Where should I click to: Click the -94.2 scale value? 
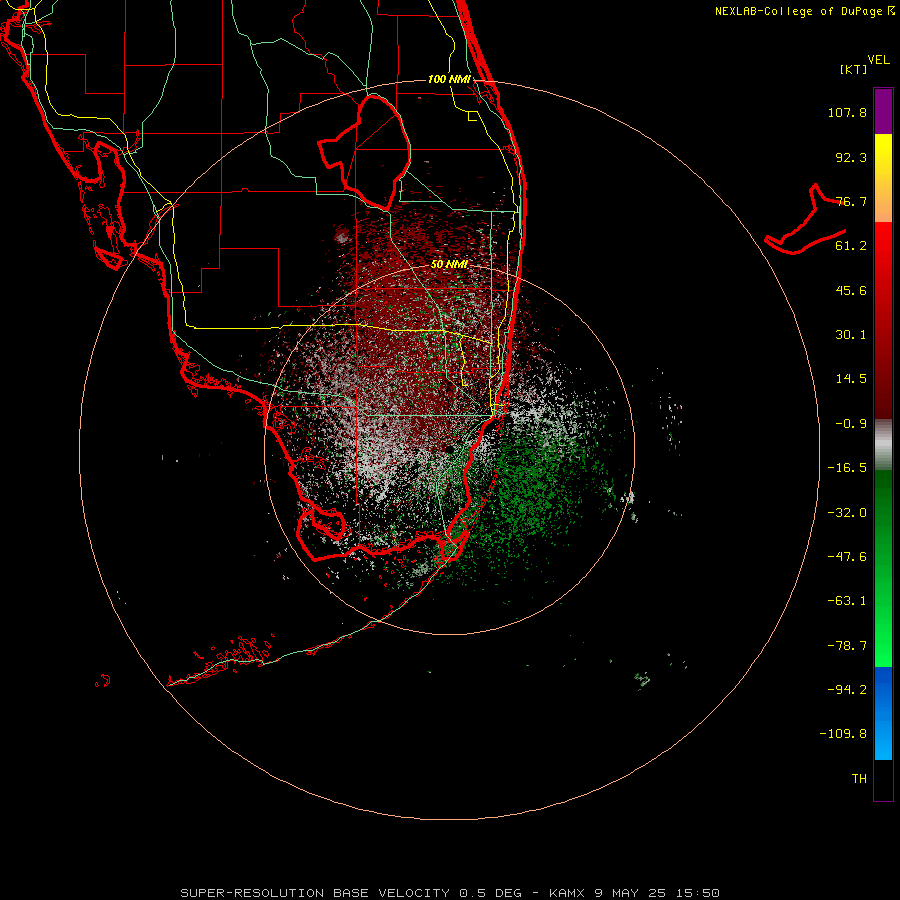click(x=847, y=690)
